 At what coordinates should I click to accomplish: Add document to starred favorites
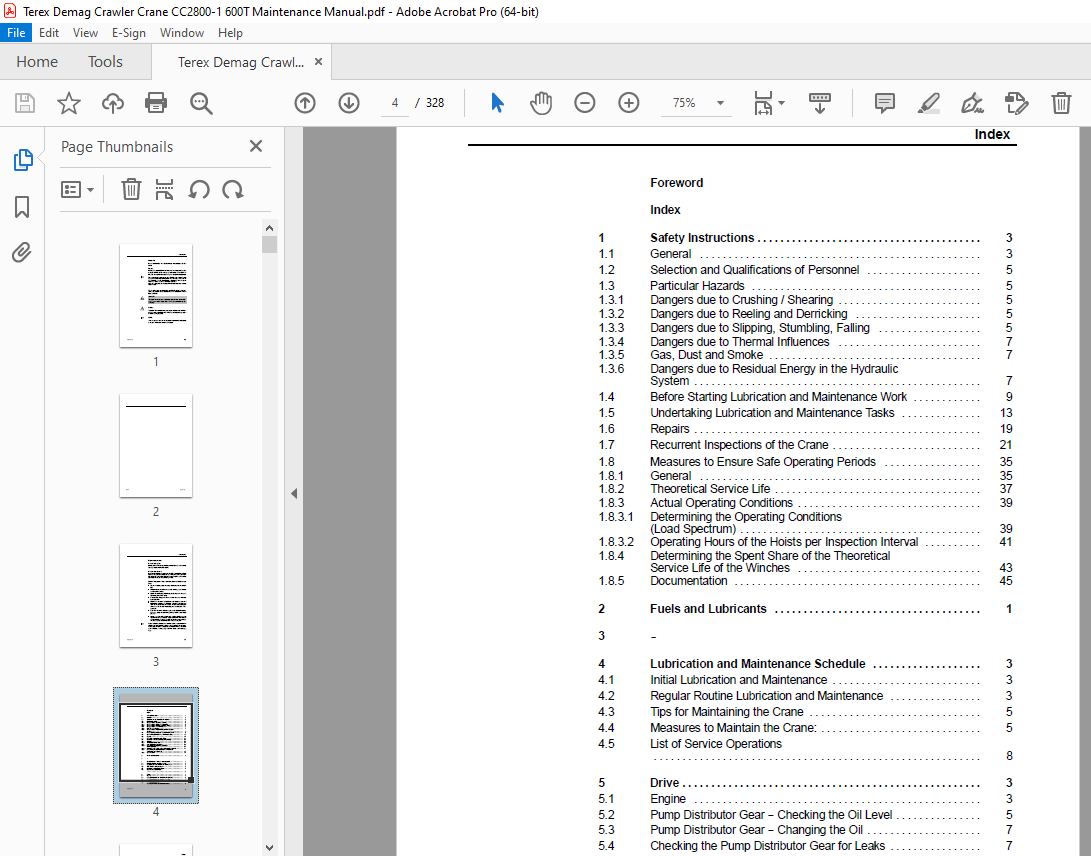(x=68, y=103)
